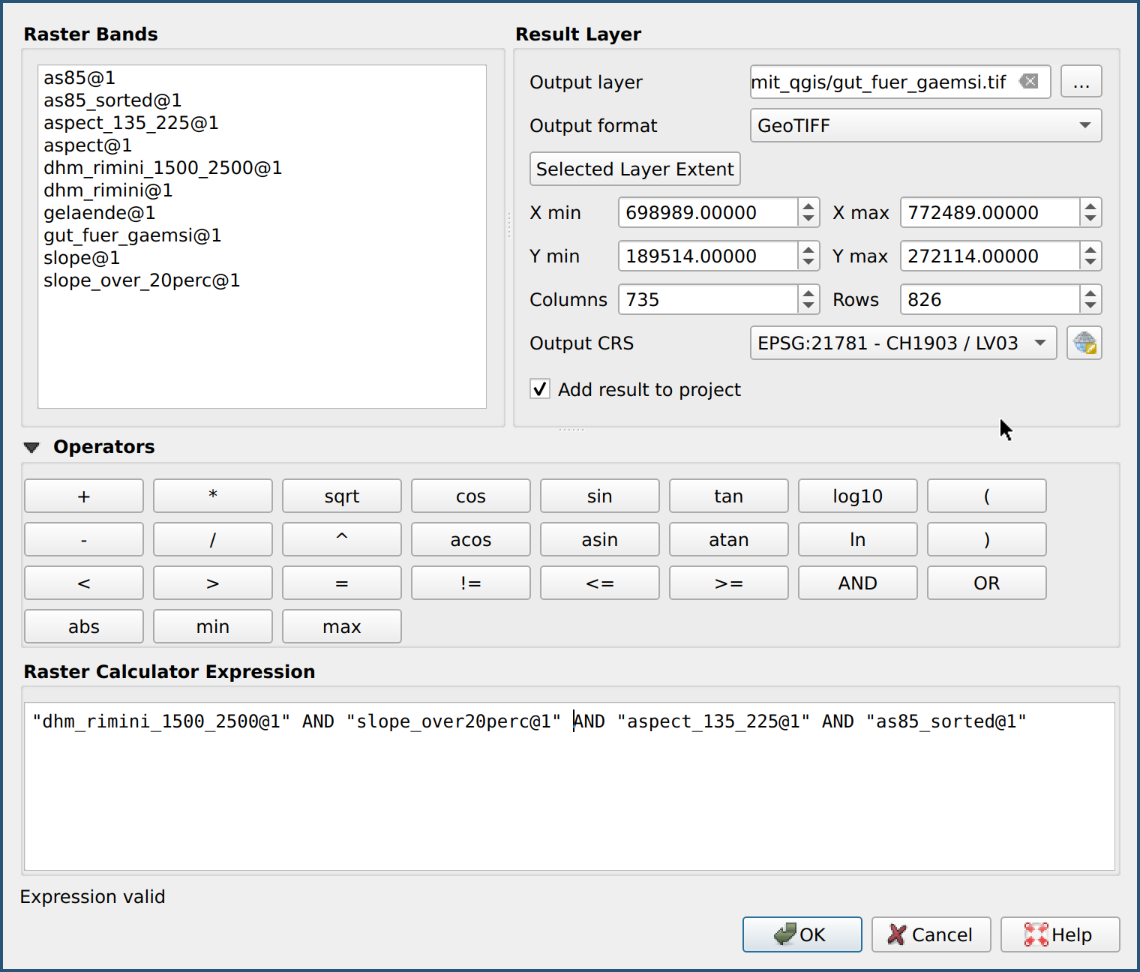The height and width of the screenshot is (972, 1140).
Task: Open the Output format dropdown
Action: 925,126
